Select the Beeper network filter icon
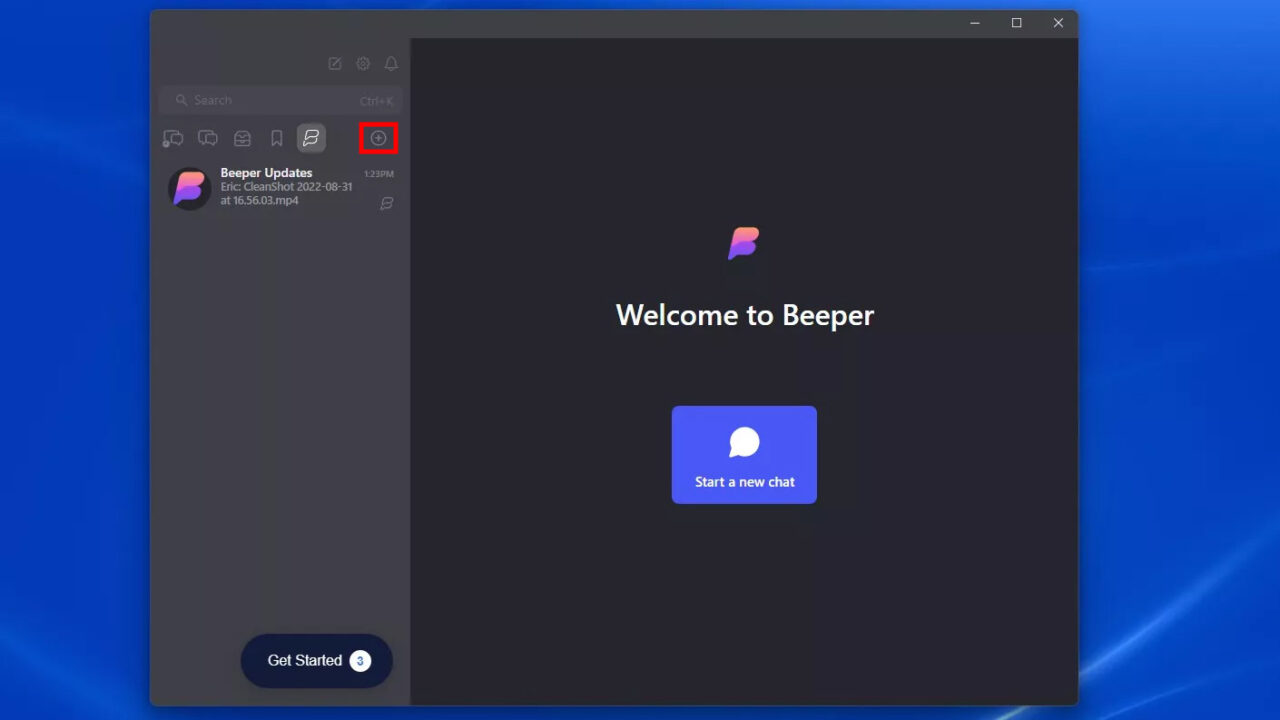 pyautogui.click(x=311, y=138)
